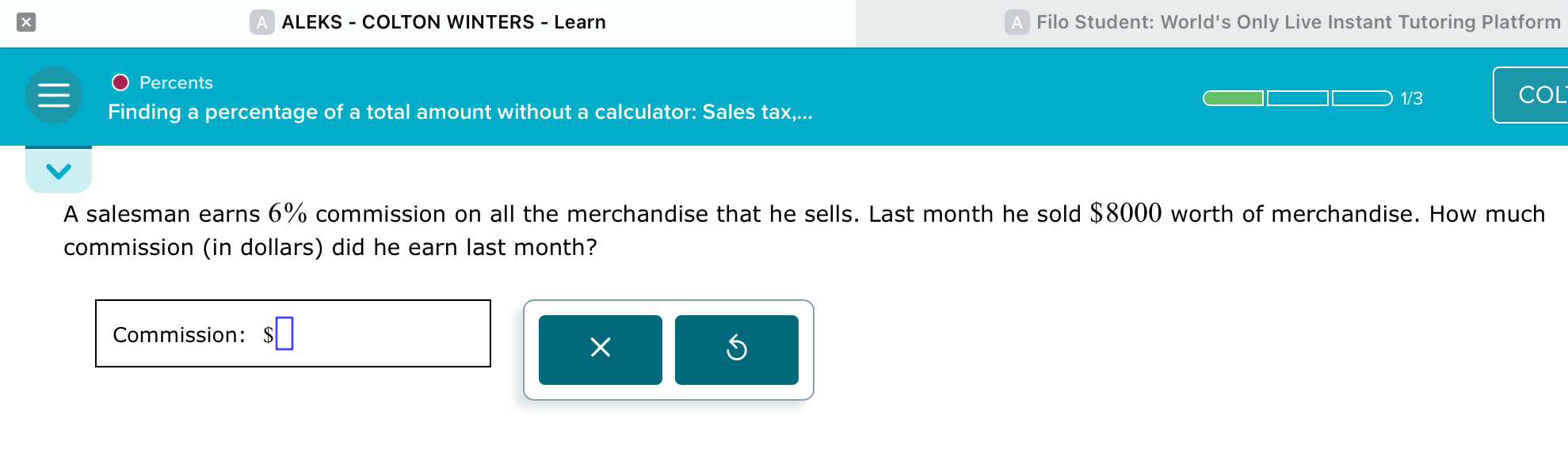Viewport: 1568px width, 472px height.
Task: Click the $8000 amount in question
Action: coord(1125,213)
